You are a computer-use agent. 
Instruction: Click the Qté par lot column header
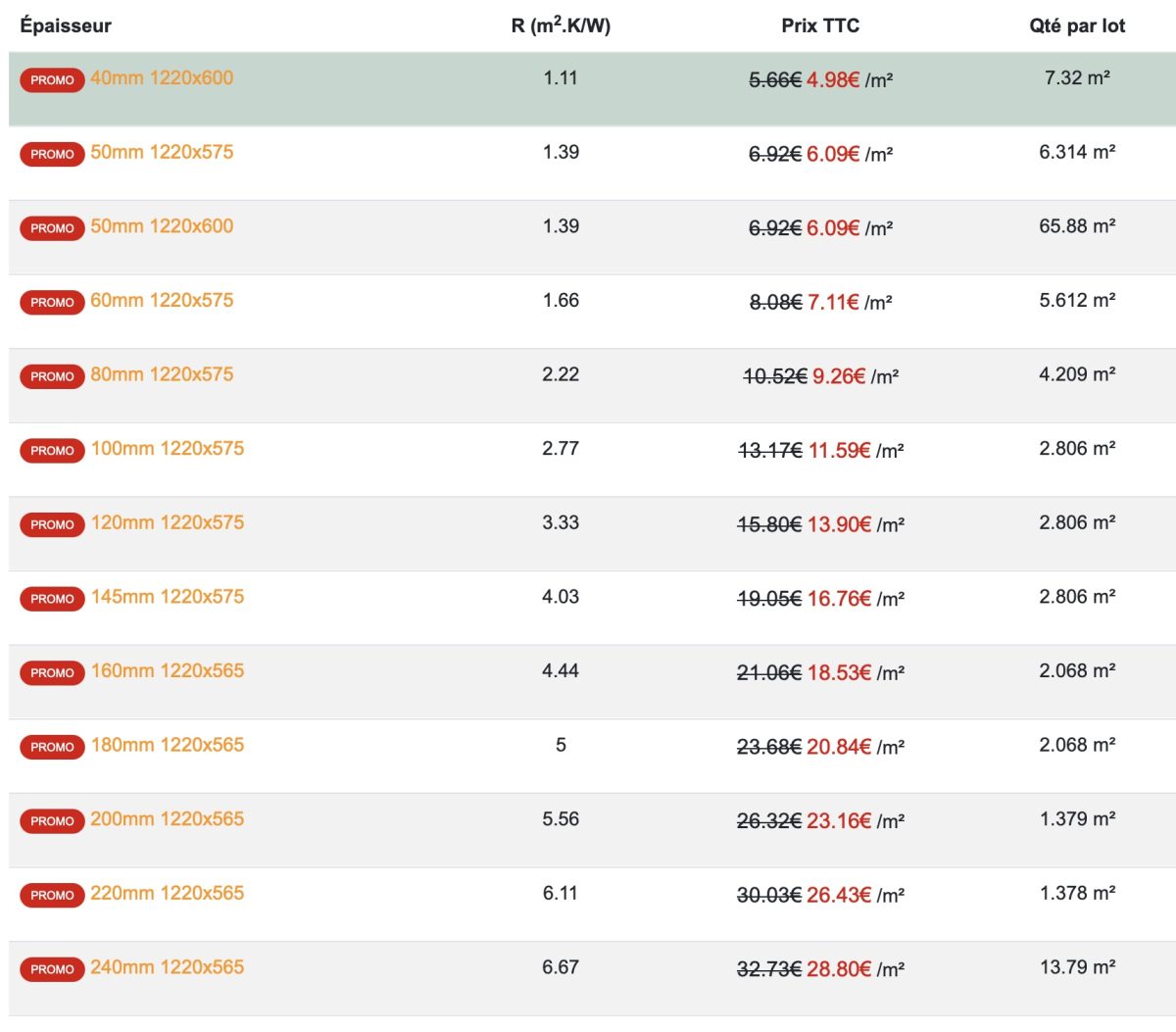[1077, 25]
